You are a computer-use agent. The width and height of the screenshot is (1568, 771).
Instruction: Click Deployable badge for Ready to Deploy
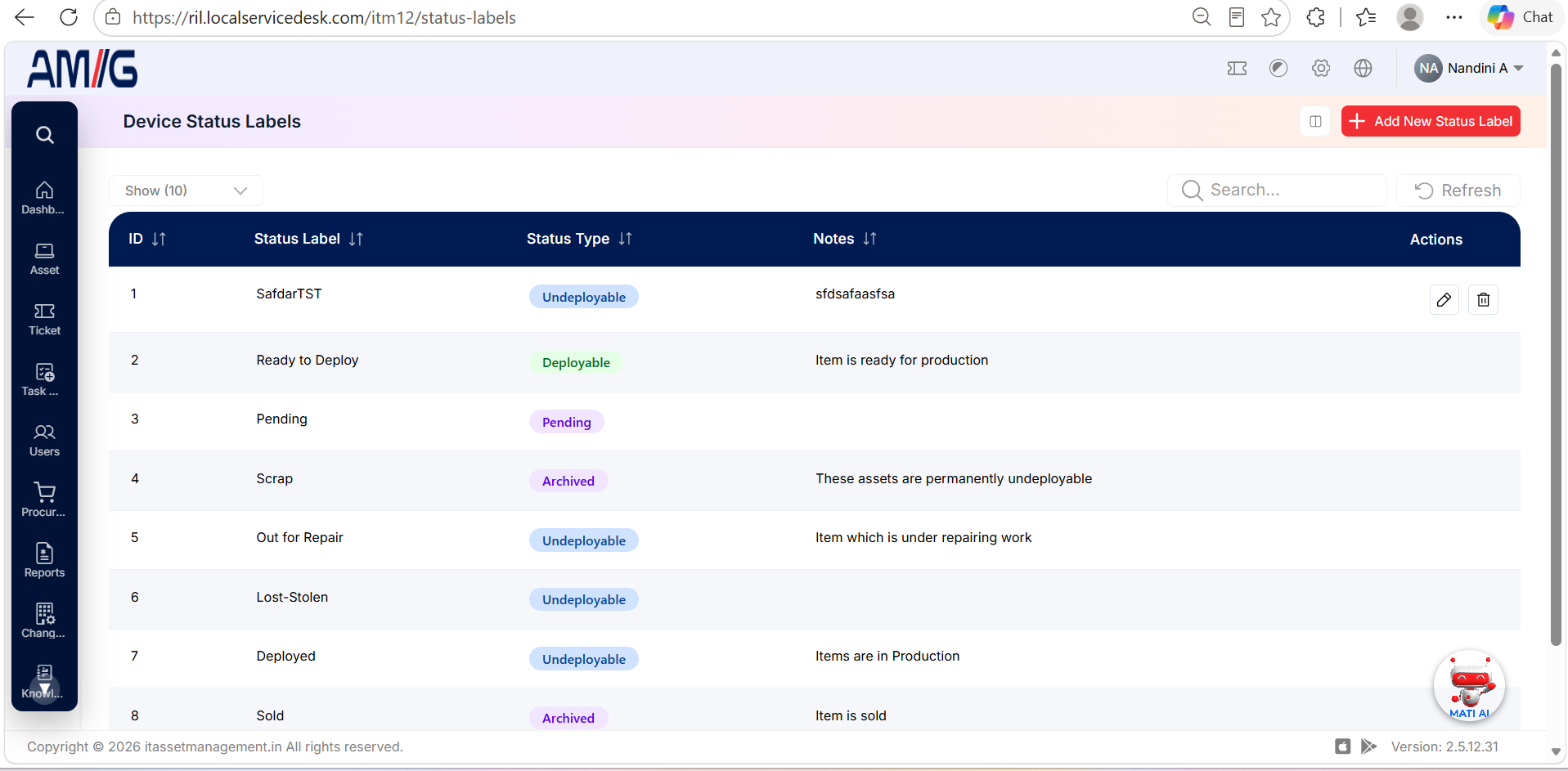pos(576,362)
